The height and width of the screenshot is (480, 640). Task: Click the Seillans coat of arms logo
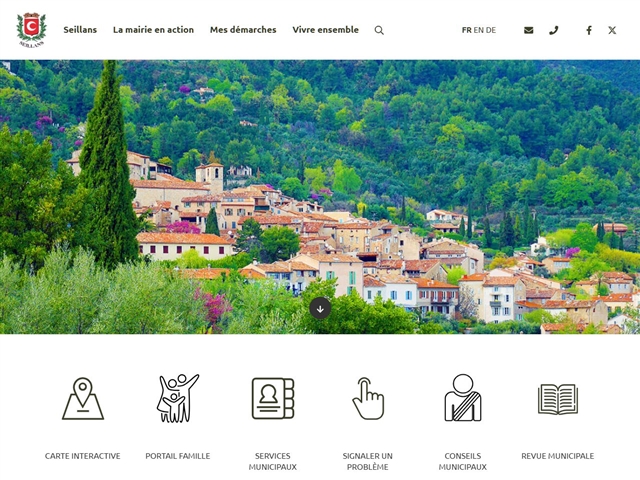[x=31, y=30]
